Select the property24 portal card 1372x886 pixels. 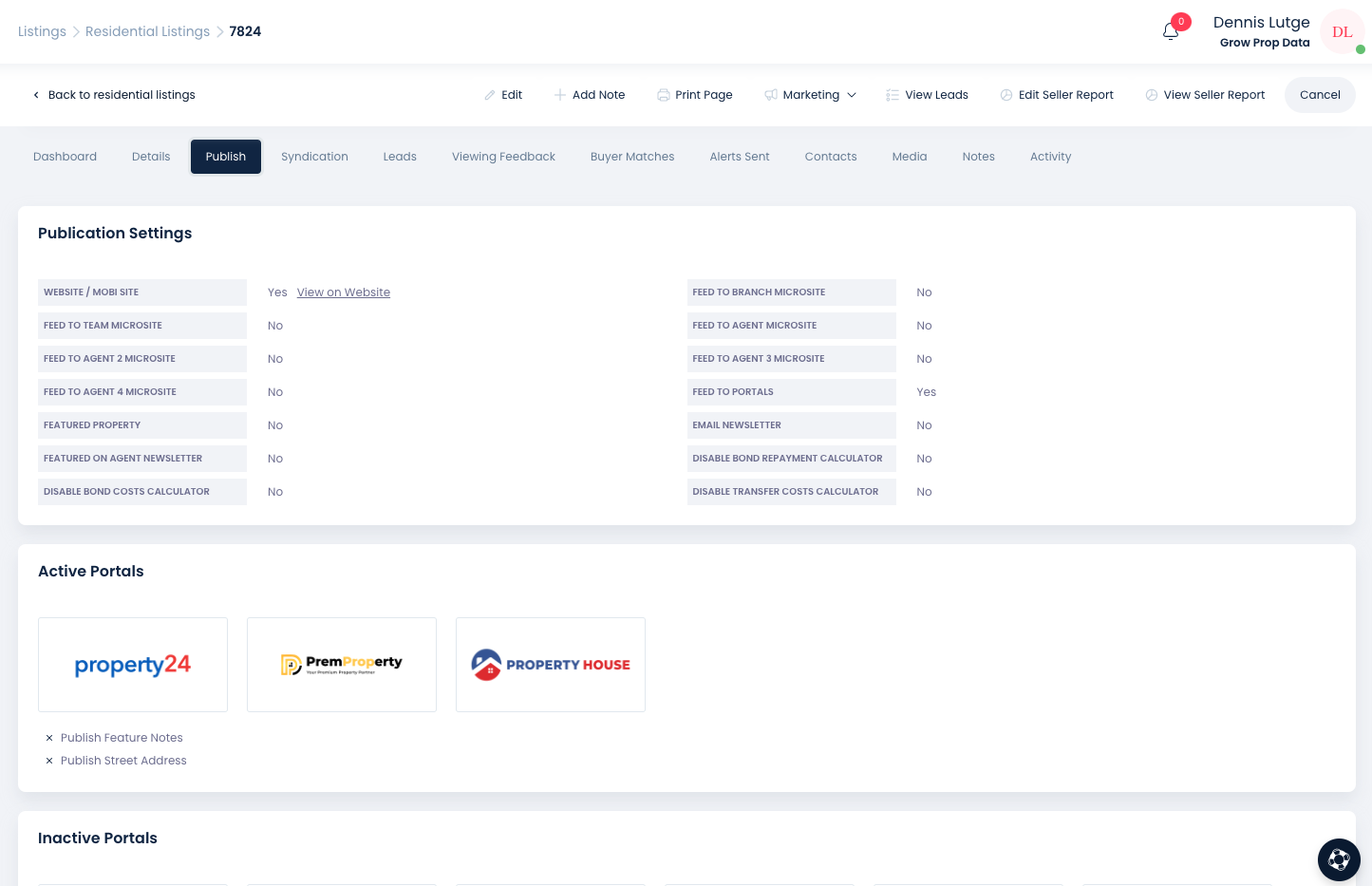(133, 665)
